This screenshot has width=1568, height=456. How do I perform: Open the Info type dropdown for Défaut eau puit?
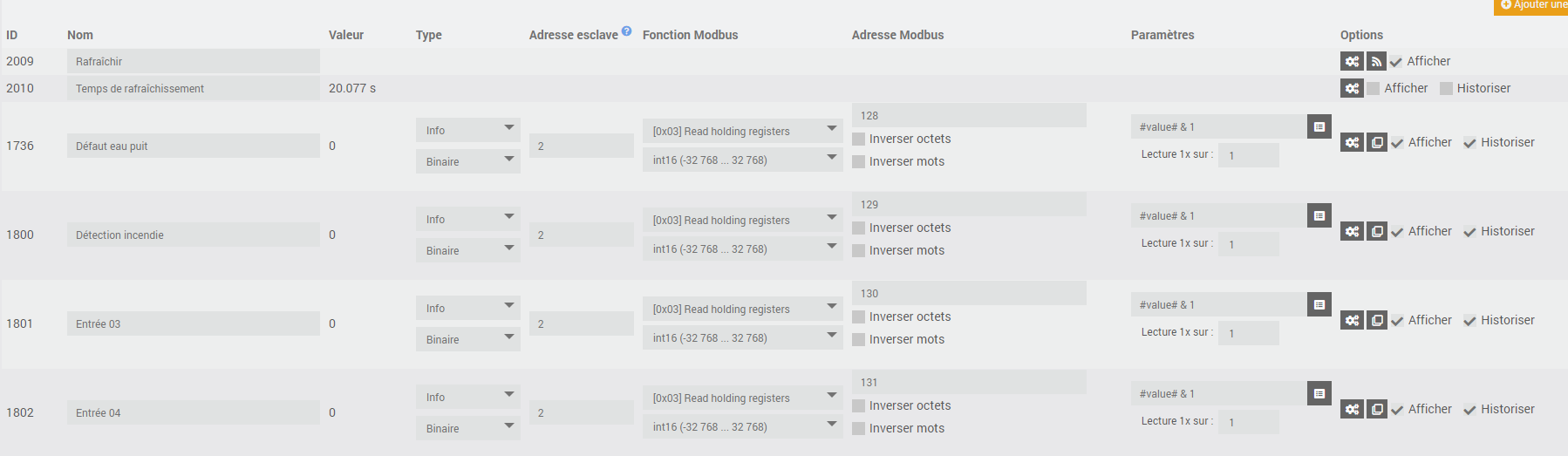(x=467, y=130)
